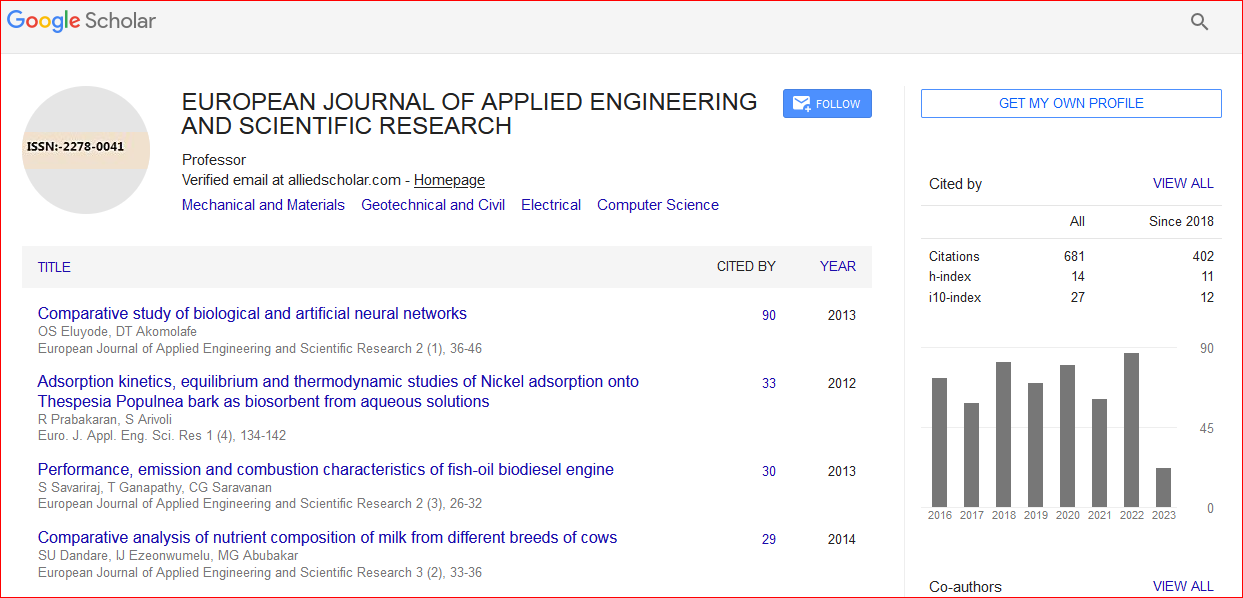Click the search magnifier icon
1243x598 pixels.
click(1199, 22)
